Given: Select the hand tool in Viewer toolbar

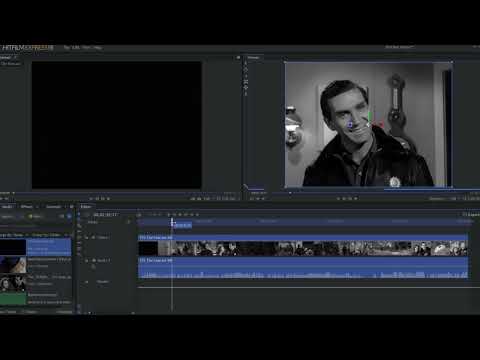Looking at the screenshot, I should tap(246, 70).
